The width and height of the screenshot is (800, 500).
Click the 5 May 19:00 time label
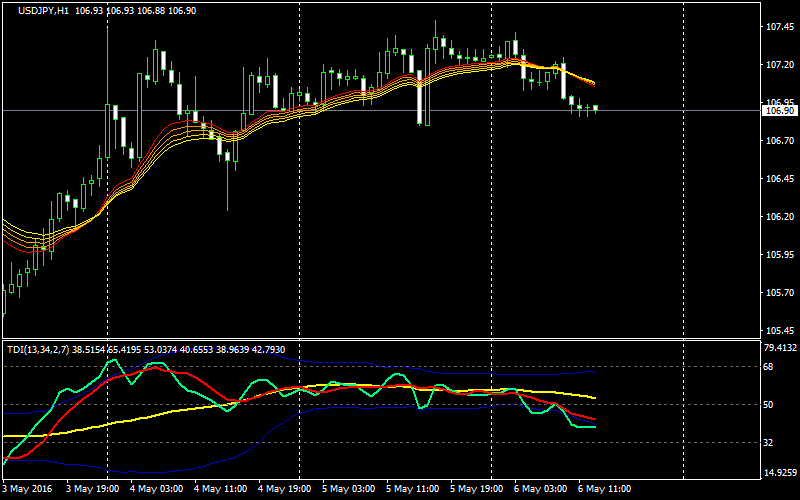(477, 489)
